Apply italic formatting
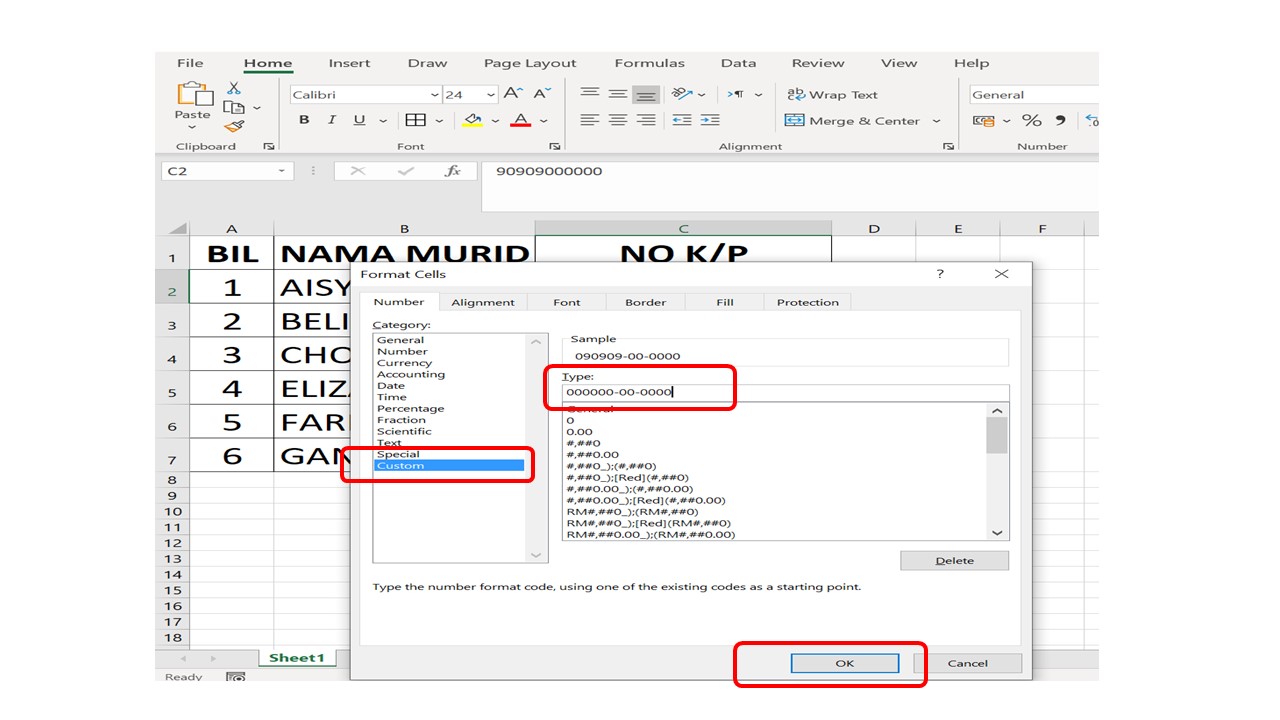The image size is (1280, 720). coord(331,120)
